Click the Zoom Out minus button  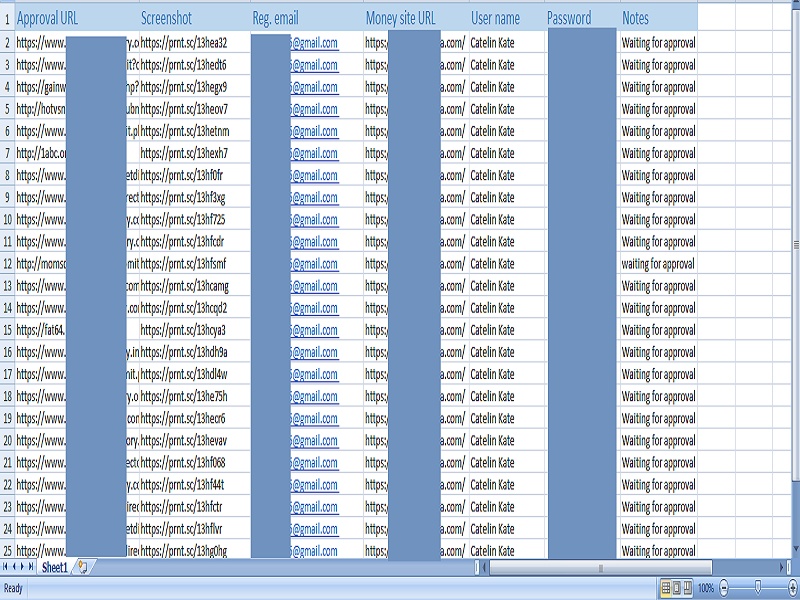[723, 589]
